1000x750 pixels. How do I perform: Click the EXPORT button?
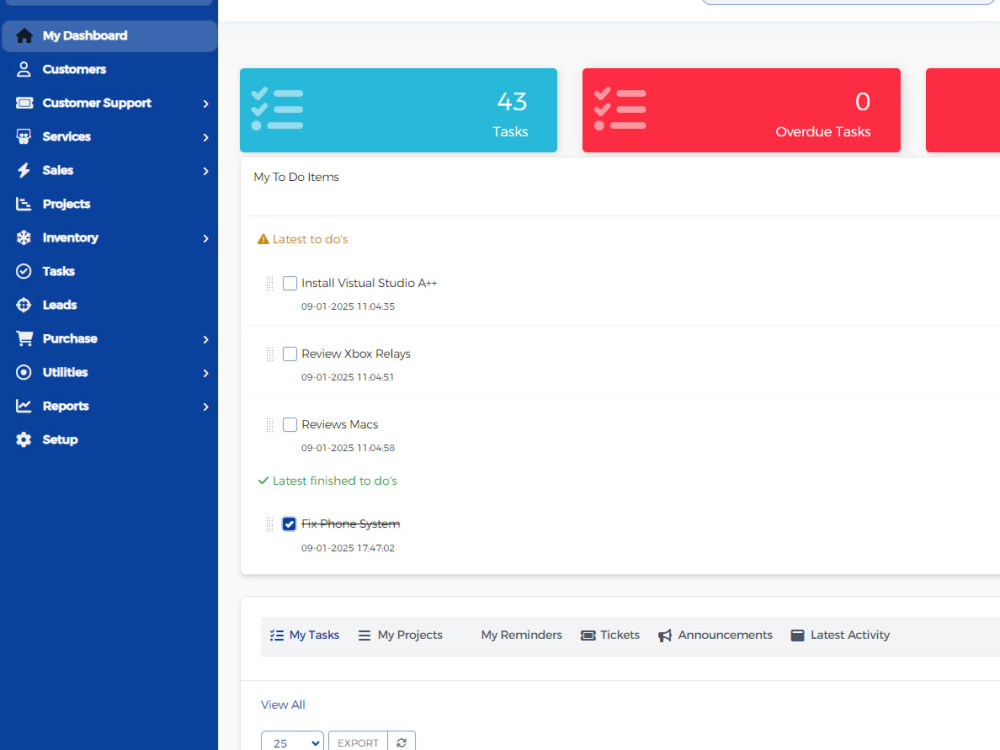(x=358, y=742)
